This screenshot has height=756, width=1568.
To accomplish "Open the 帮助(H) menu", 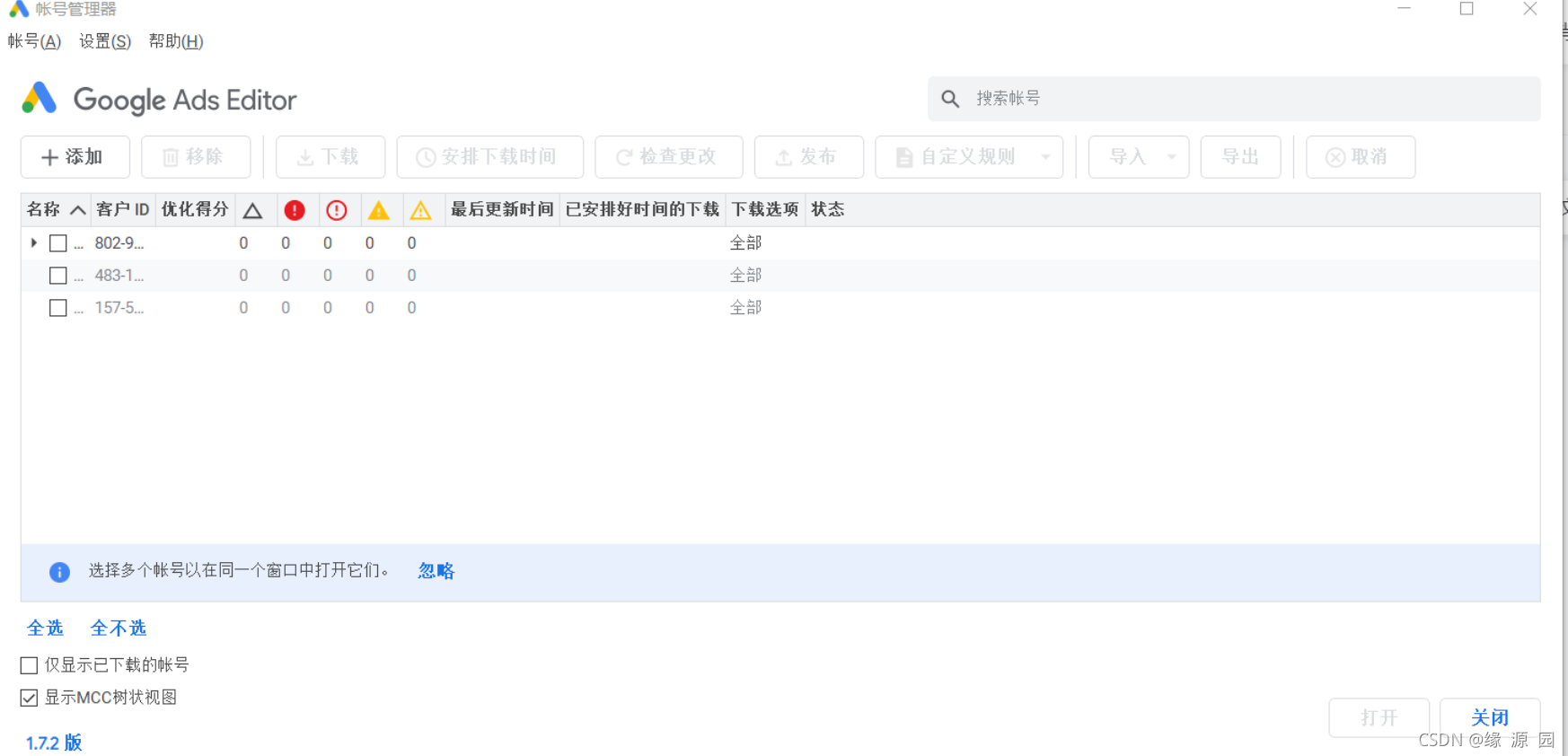I will coord(176,41).
